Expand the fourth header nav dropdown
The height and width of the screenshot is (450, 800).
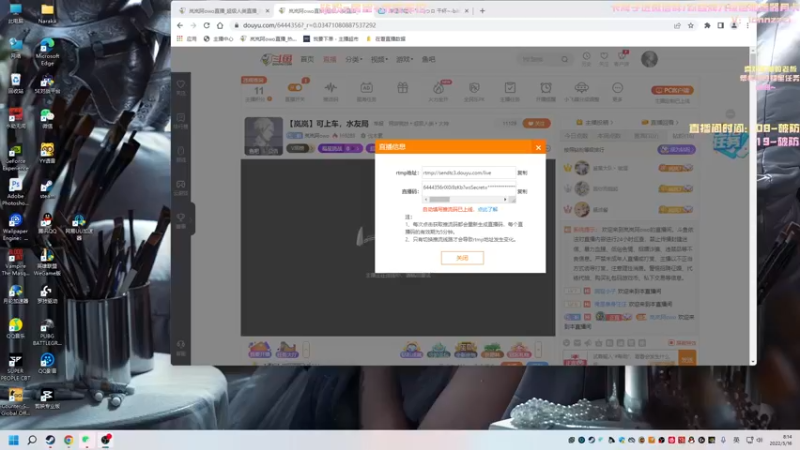point(379,59)
